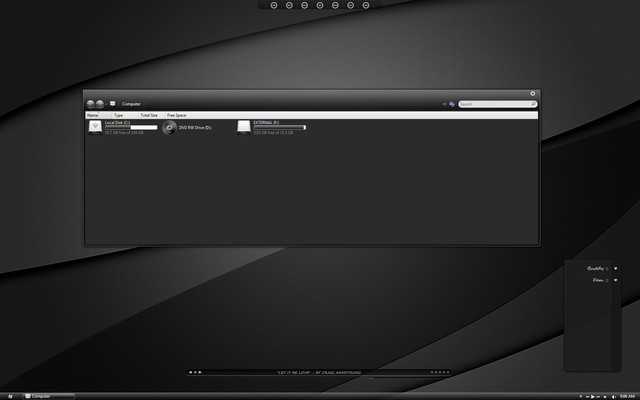Click the Local Disk (C:) label

click(117, 122)
